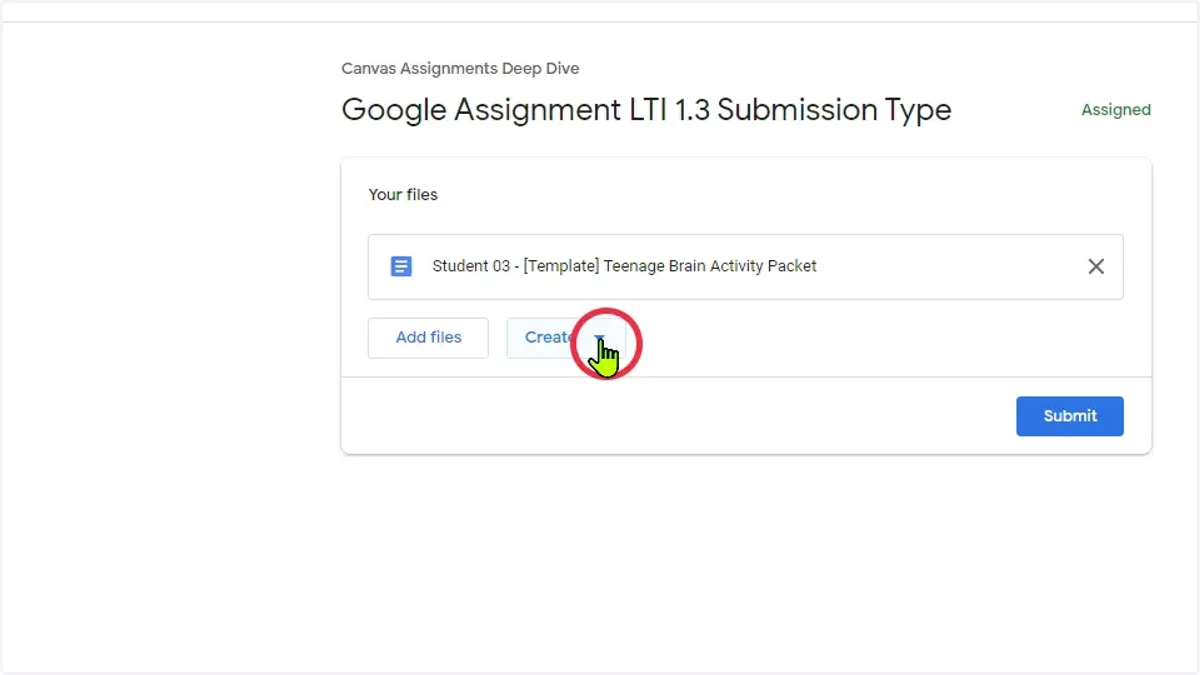The width and height of the screenshot is (1200, 675).
Task: Open the Create menu triangle
Action: (x=599, y=338)
